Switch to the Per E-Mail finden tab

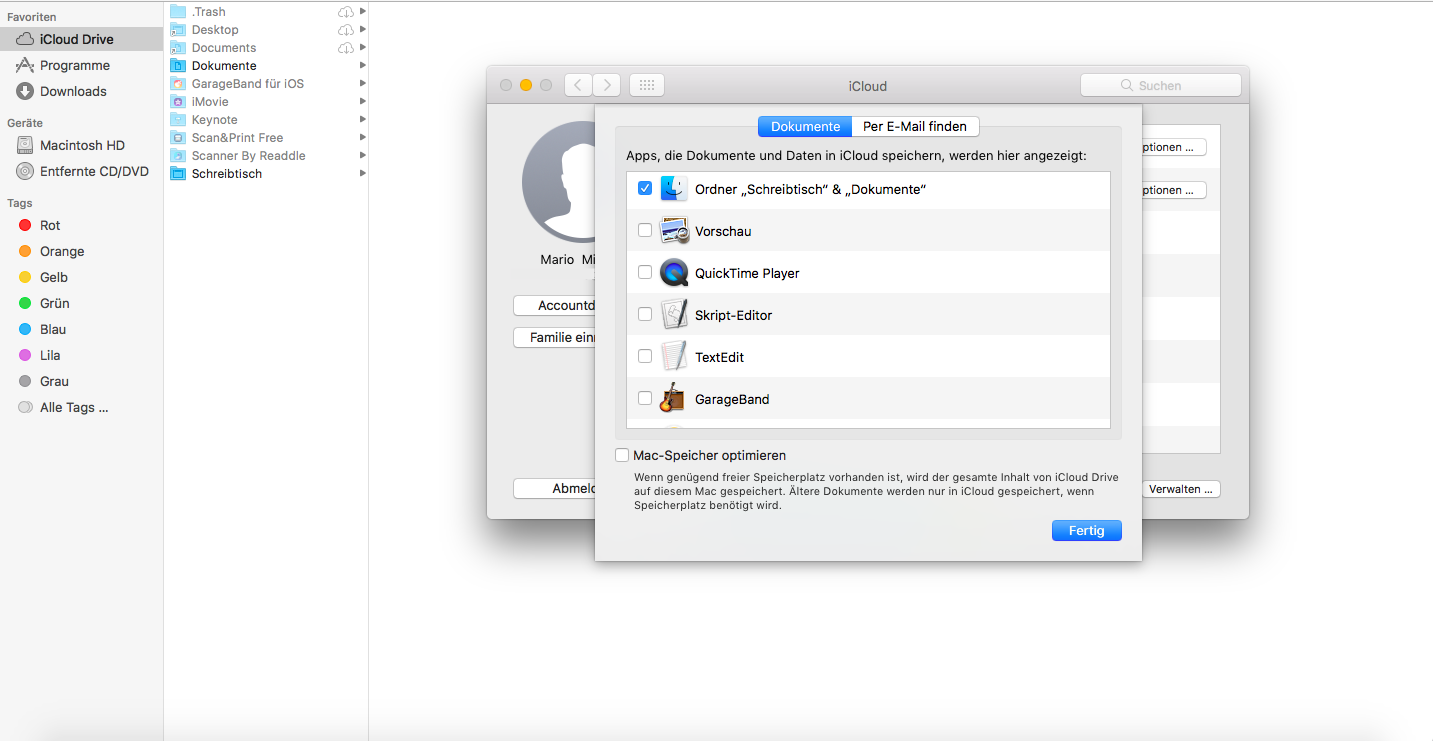click(914, 127)
